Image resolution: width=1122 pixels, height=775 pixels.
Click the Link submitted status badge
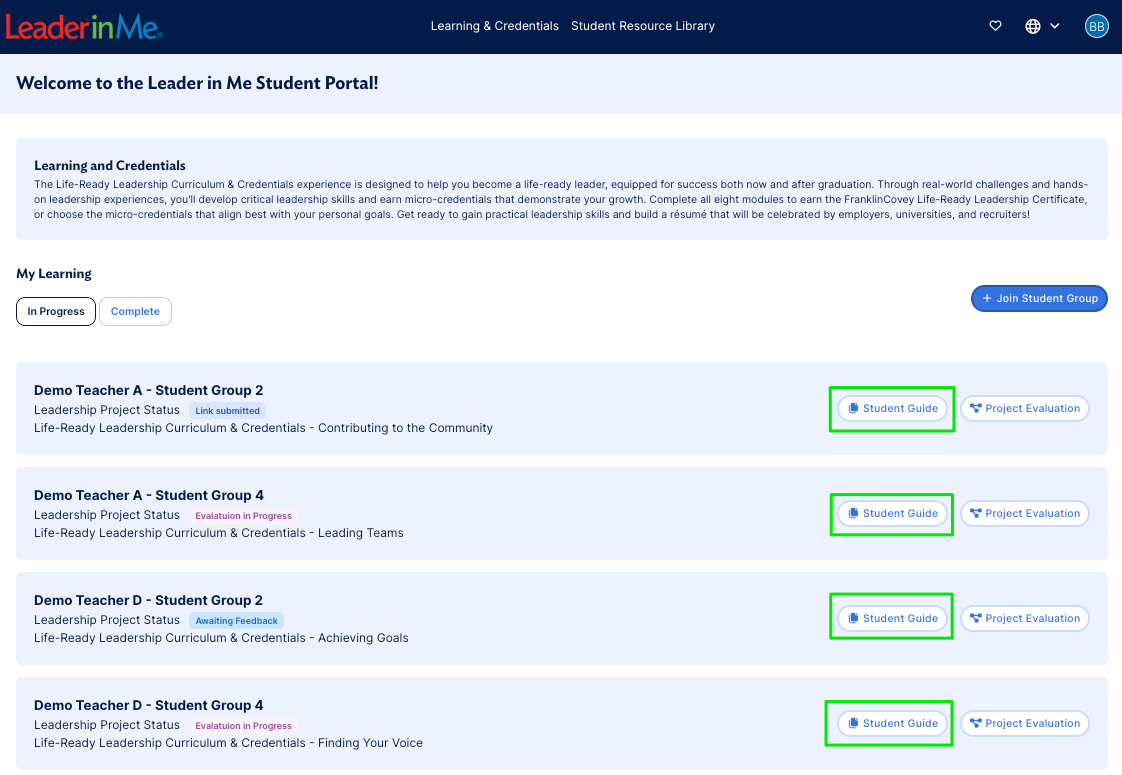coord(227,410)
